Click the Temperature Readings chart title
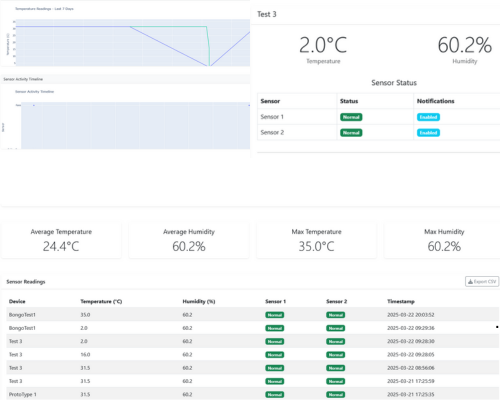 [x=44, y=9]
